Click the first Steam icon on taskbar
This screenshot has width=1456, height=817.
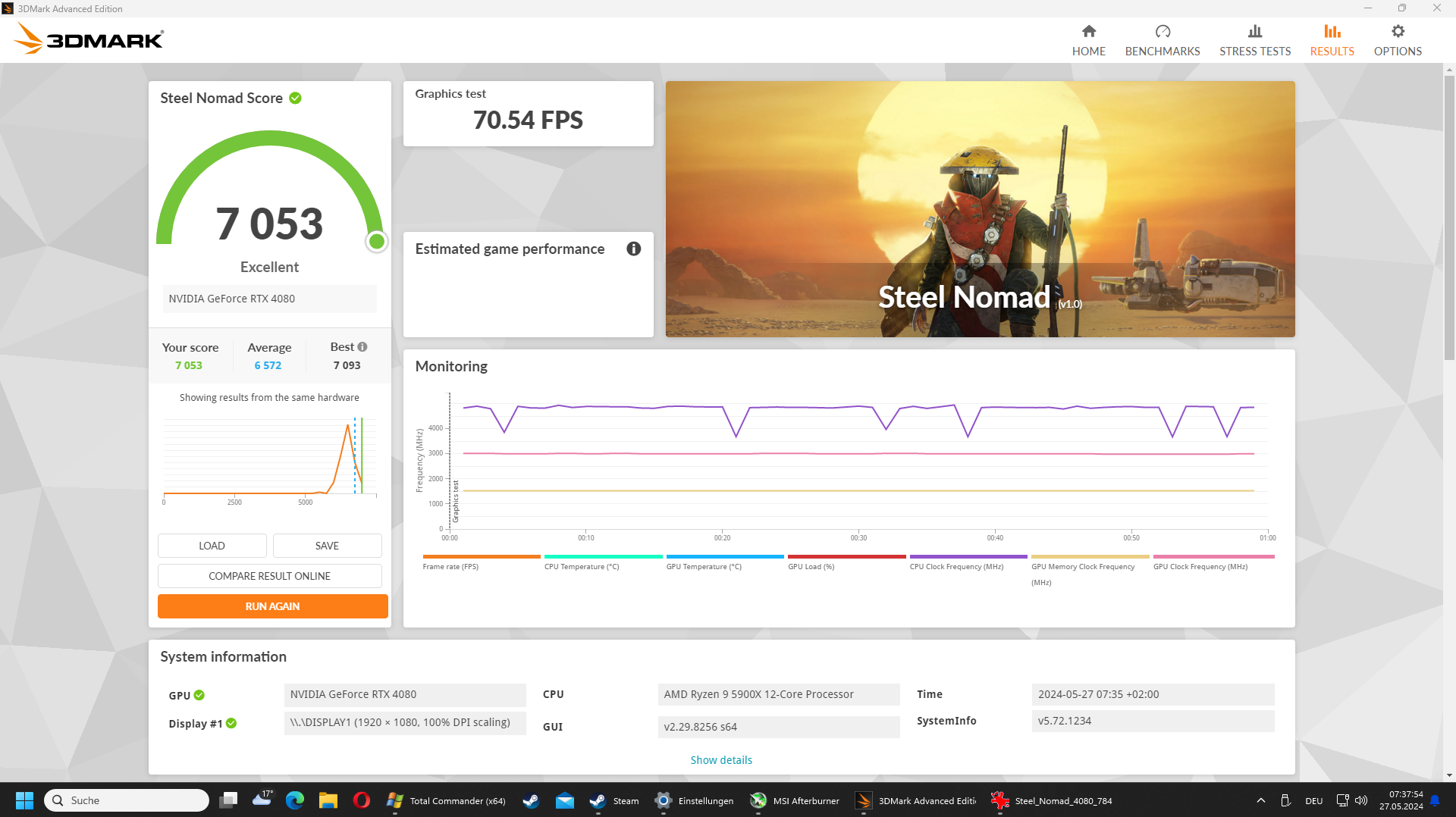tap(531, 800)
